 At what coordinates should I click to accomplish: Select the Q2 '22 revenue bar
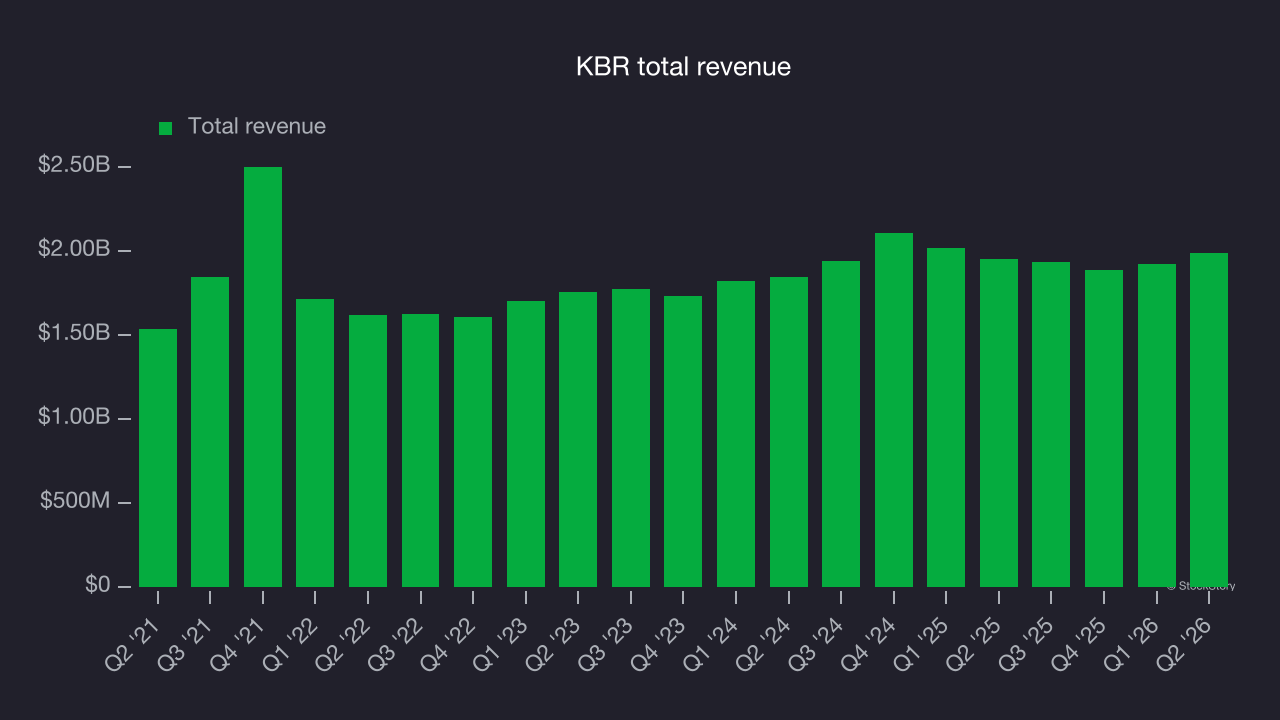click(x=368, y=451)
